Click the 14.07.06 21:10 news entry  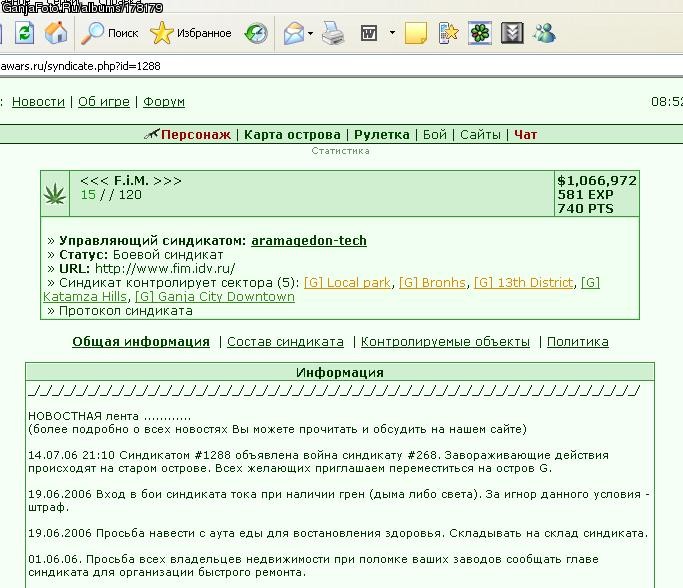click(318, 462)
